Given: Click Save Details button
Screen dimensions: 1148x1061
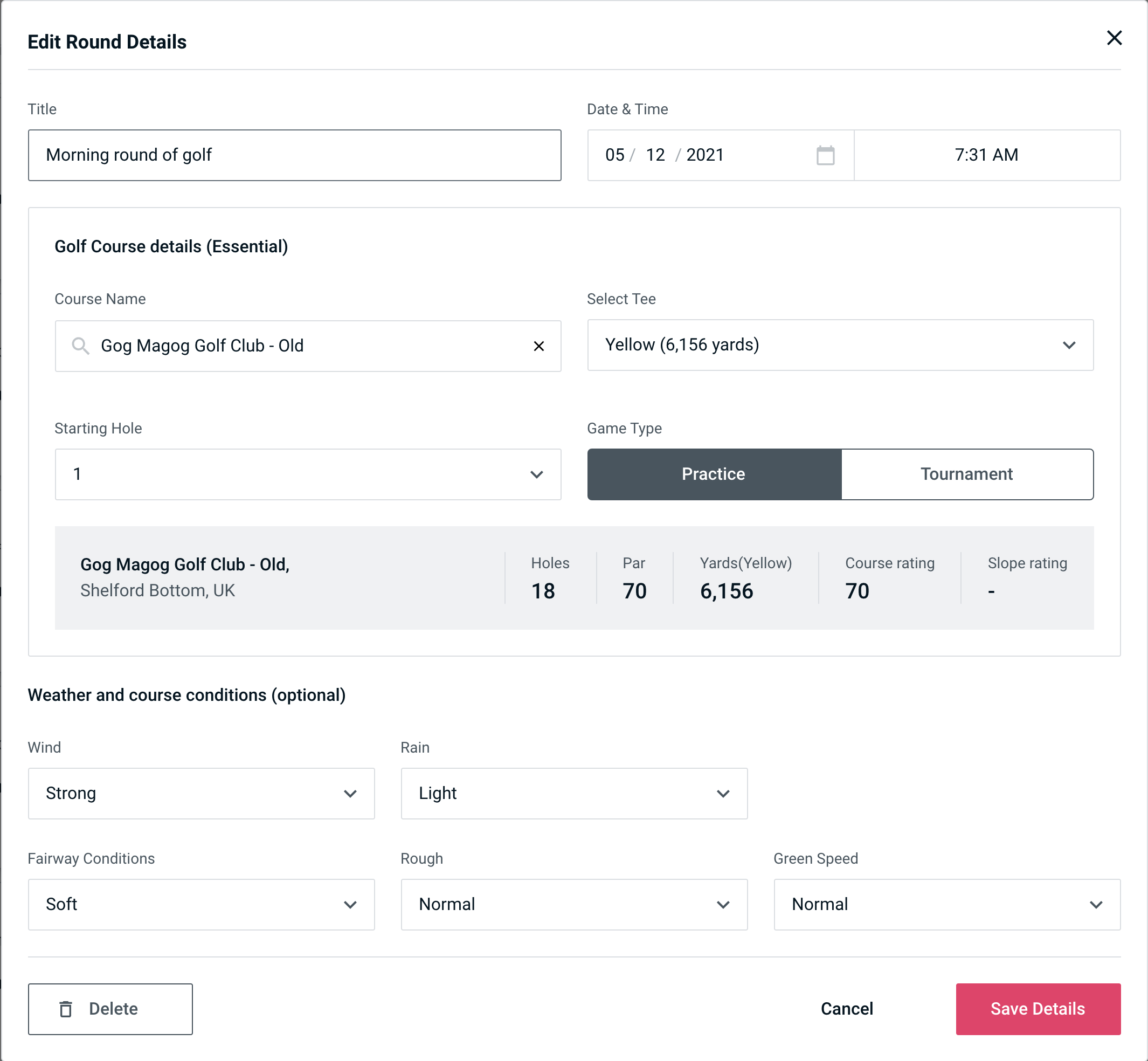Looking at the screenshot, I should pyautogui.click(x=1037, y=1009).
